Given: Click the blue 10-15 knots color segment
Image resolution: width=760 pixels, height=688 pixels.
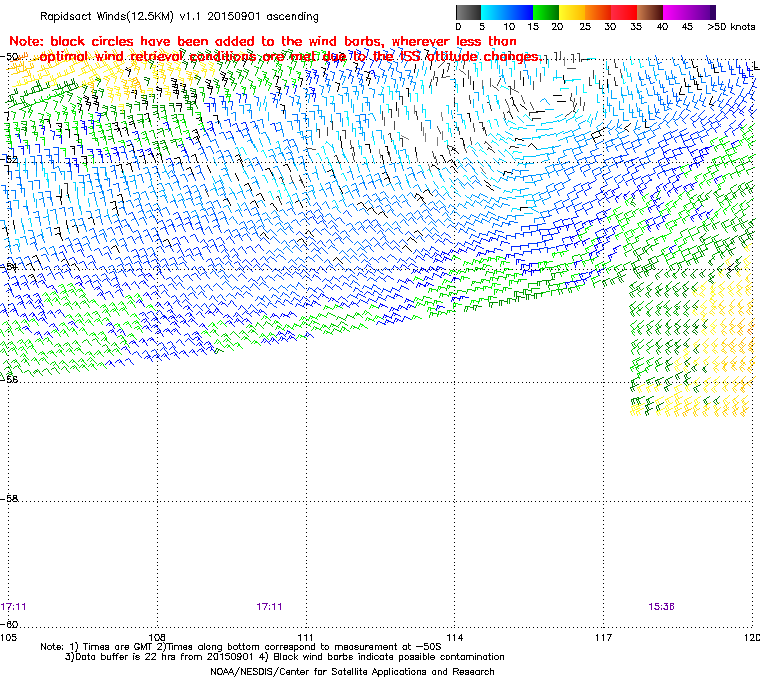Looking at the screenshot, I should (x=520, y=12).
